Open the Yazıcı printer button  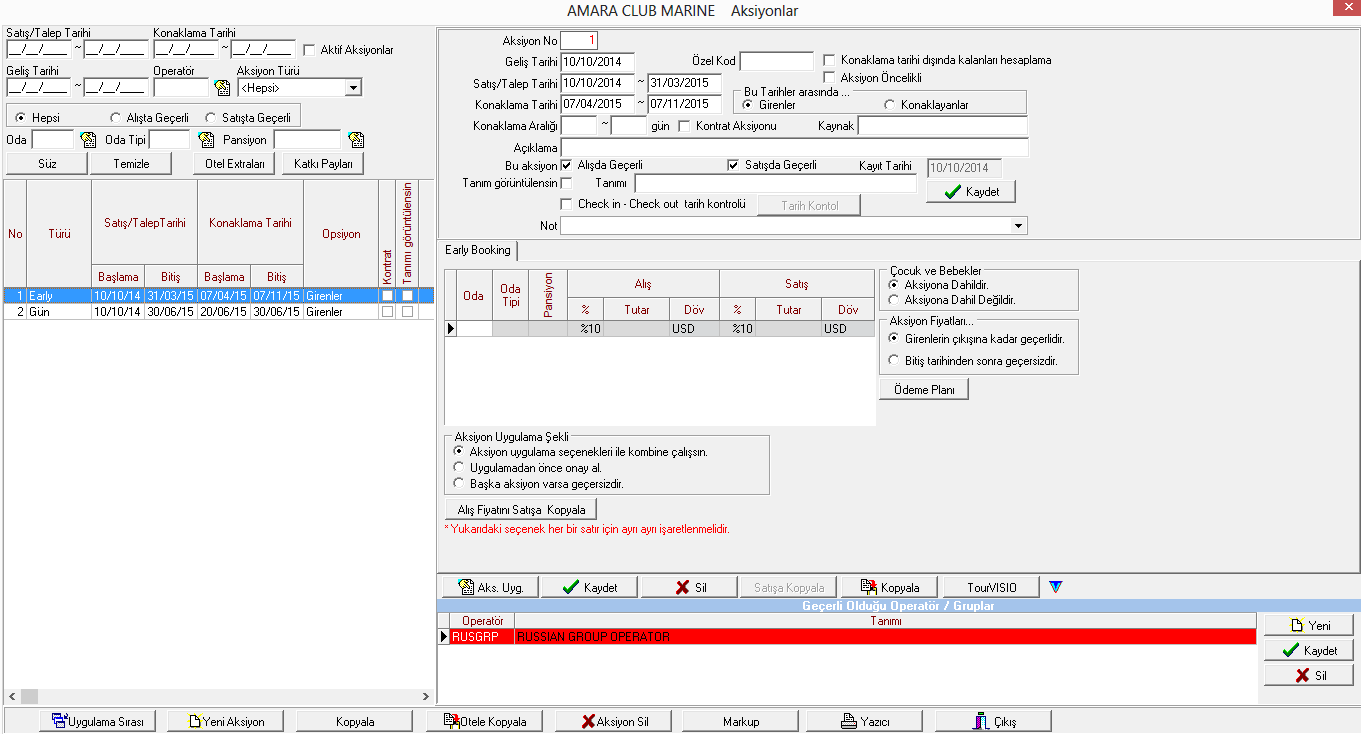pos(864,721)
